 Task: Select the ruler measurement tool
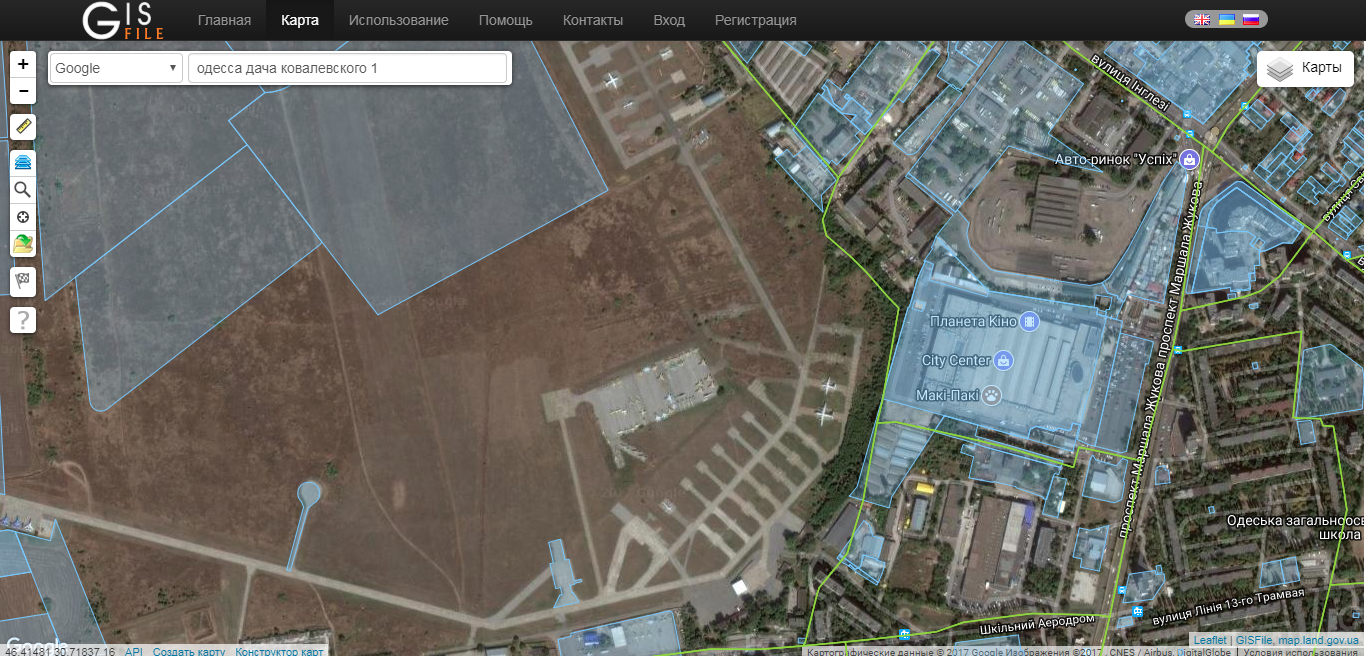coord(23,127)
